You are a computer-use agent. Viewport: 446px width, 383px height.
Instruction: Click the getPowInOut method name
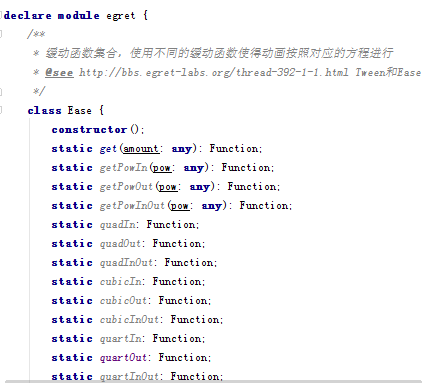[x=132, y=205]
